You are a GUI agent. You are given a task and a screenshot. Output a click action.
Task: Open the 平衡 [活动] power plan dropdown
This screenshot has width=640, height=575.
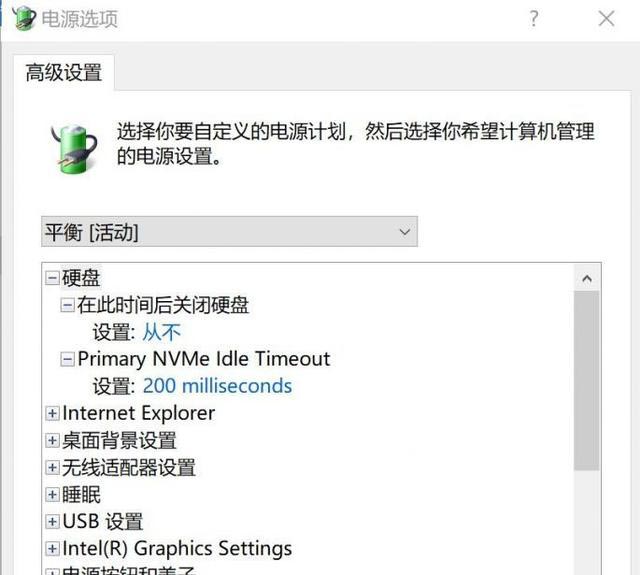point(229,232)
